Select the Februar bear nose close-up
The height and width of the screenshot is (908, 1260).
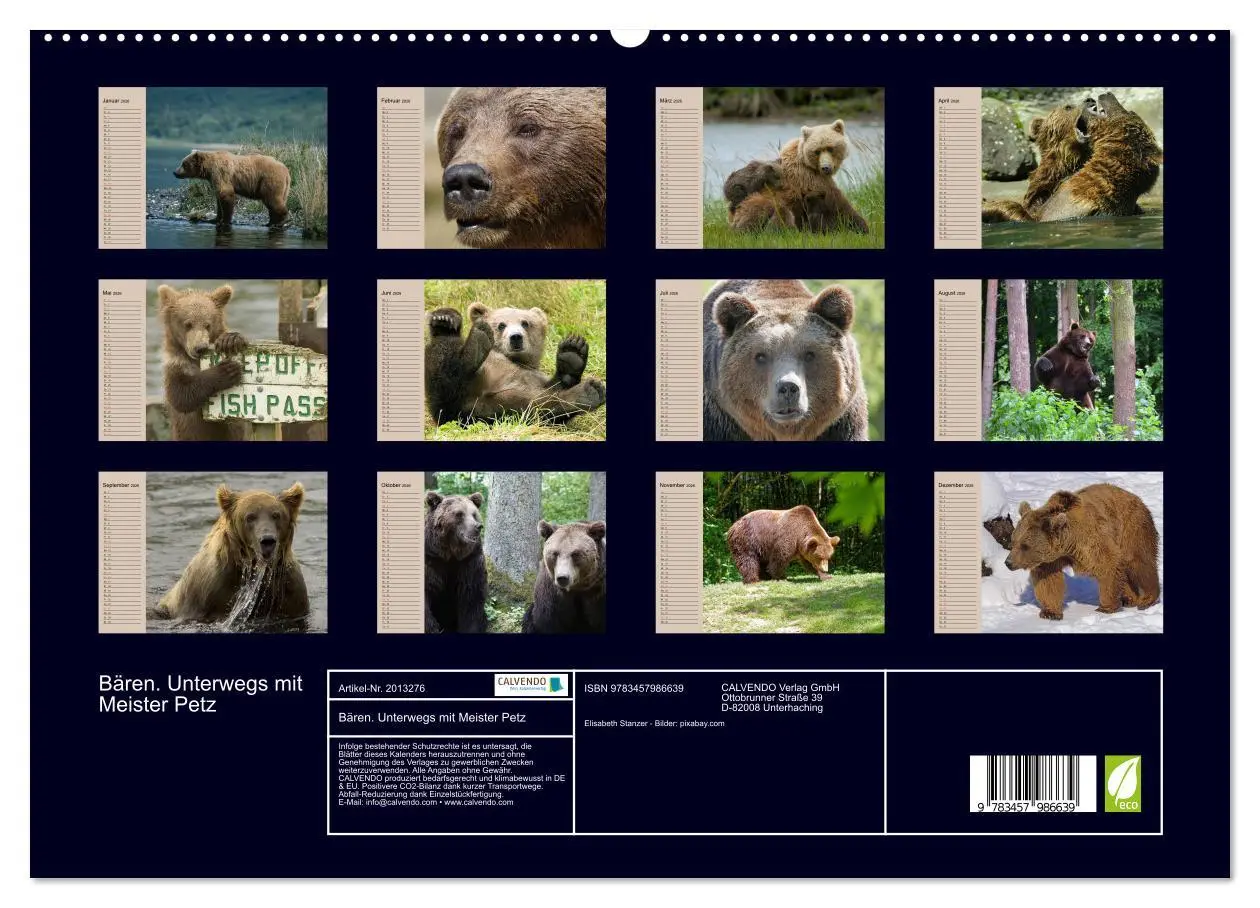tap(515, 168)
